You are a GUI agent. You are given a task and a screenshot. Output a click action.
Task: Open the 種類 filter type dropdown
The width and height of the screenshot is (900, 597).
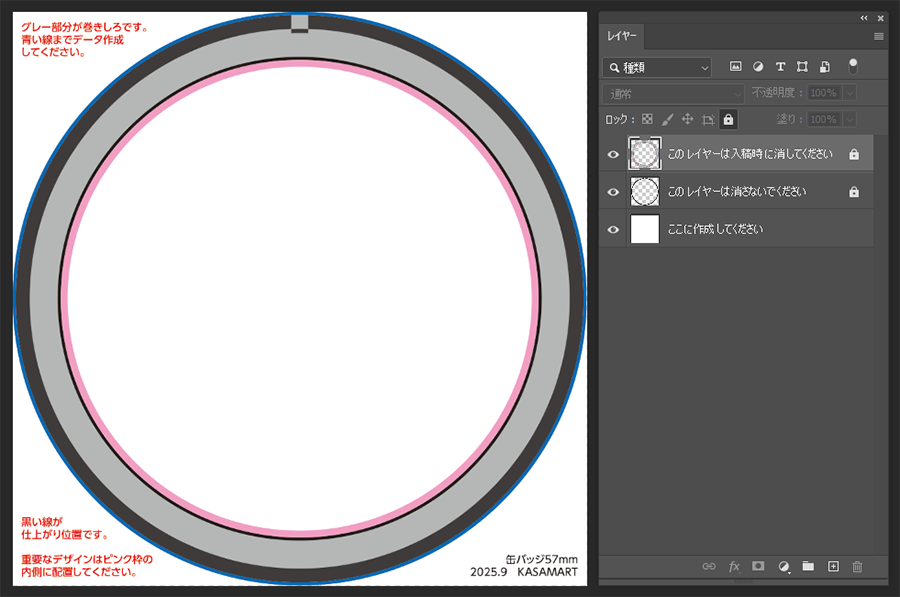tap(657, 67)
